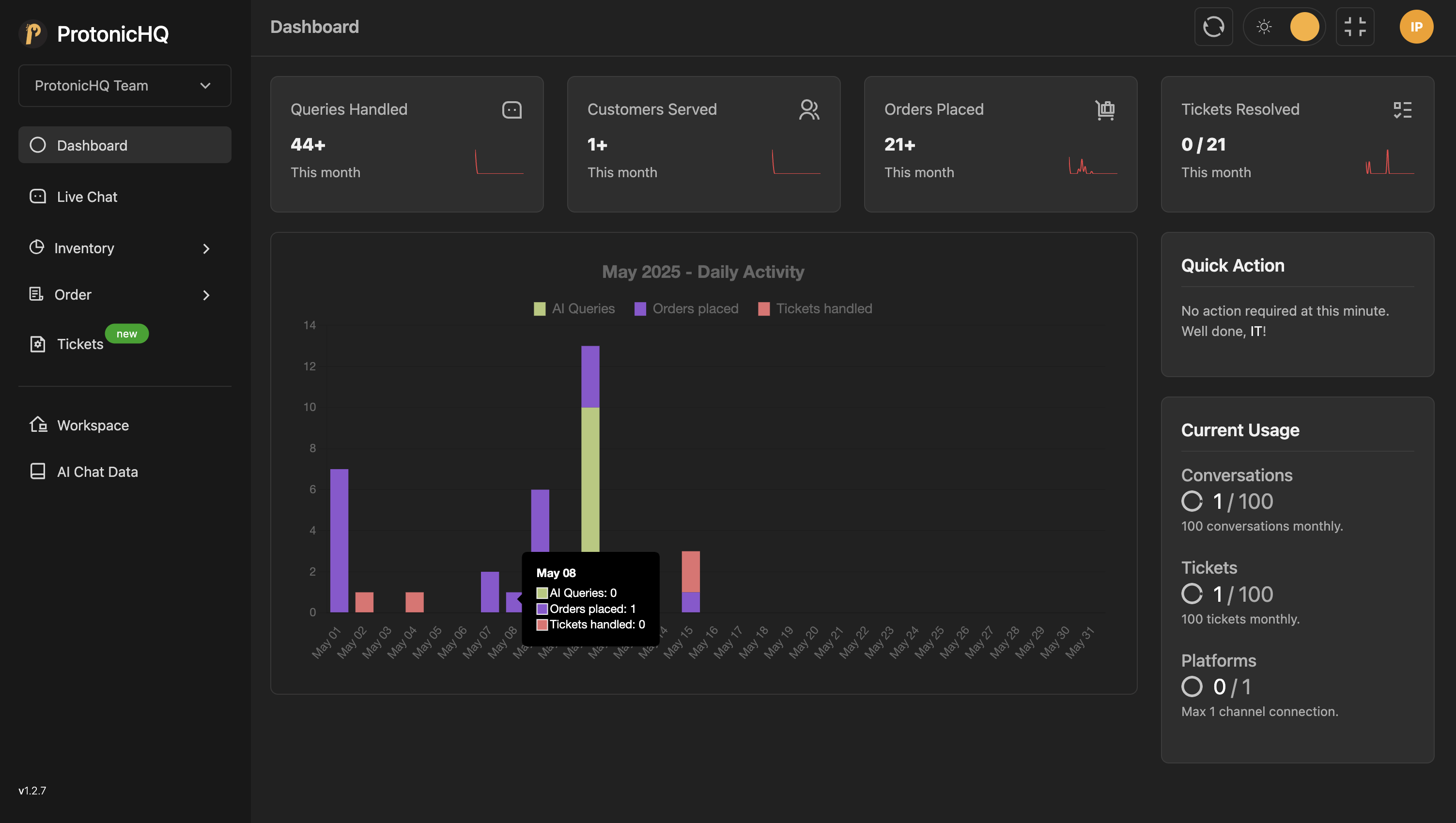Expand the Inventory submenu chevron
This screenshot has height=823, width=1456.
[206, 249]
